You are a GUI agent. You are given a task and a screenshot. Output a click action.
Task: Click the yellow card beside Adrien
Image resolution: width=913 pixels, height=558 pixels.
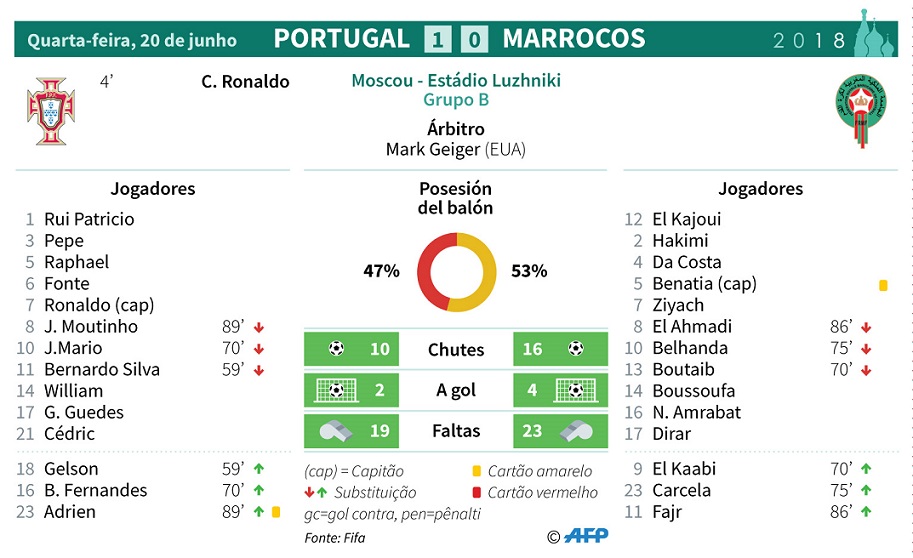point(276,512)
